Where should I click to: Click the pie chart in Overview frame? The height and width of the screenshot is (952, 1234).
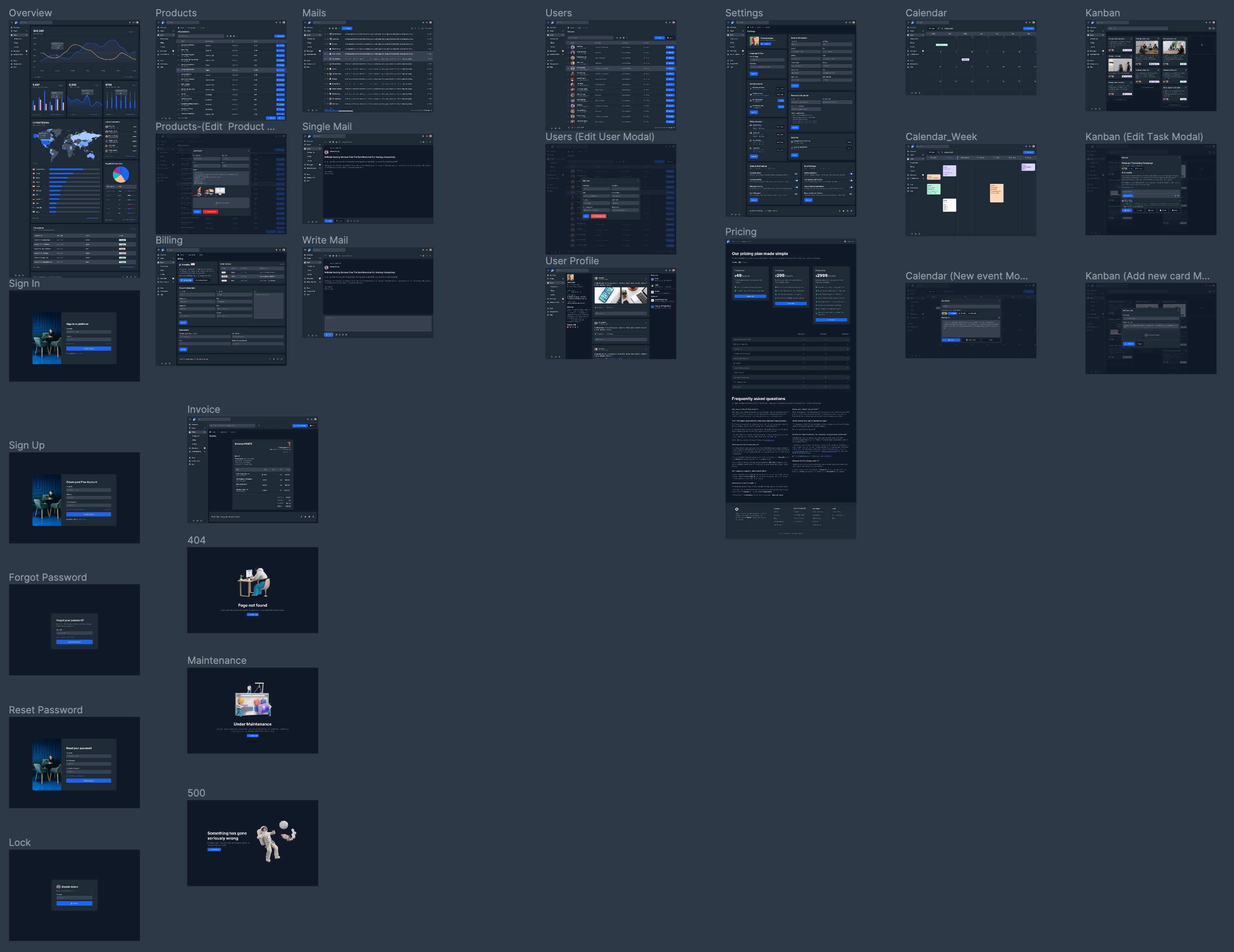point(121,175)
